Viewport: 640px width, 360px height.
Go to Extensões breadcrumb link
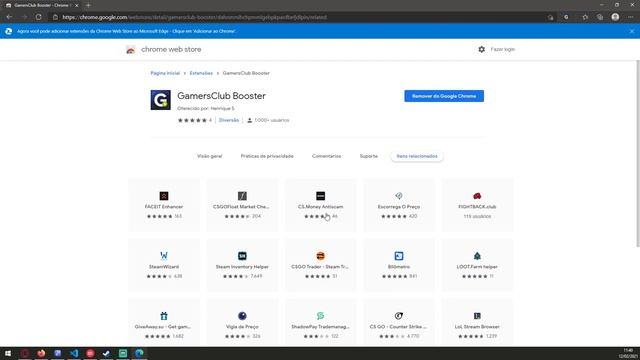click(201, 73)
